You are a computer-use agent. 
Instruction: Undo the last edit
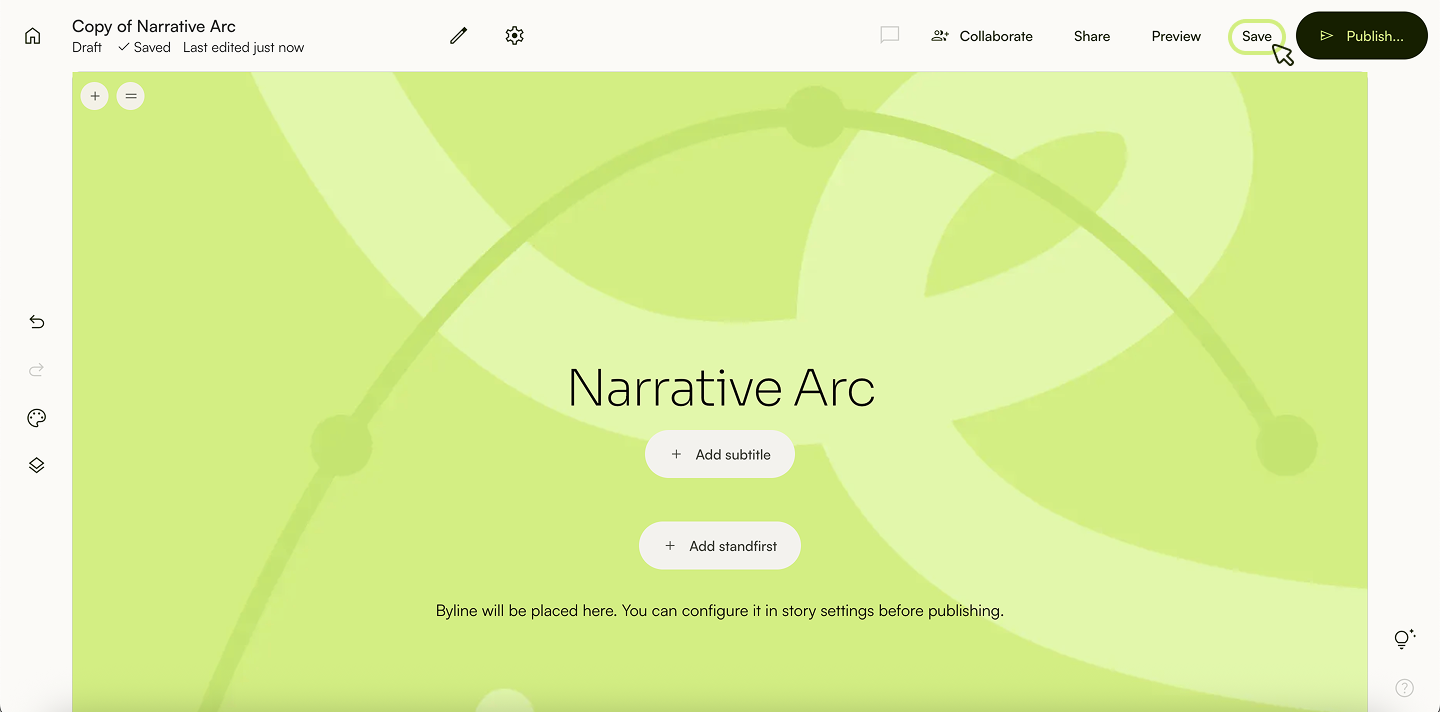37,322
